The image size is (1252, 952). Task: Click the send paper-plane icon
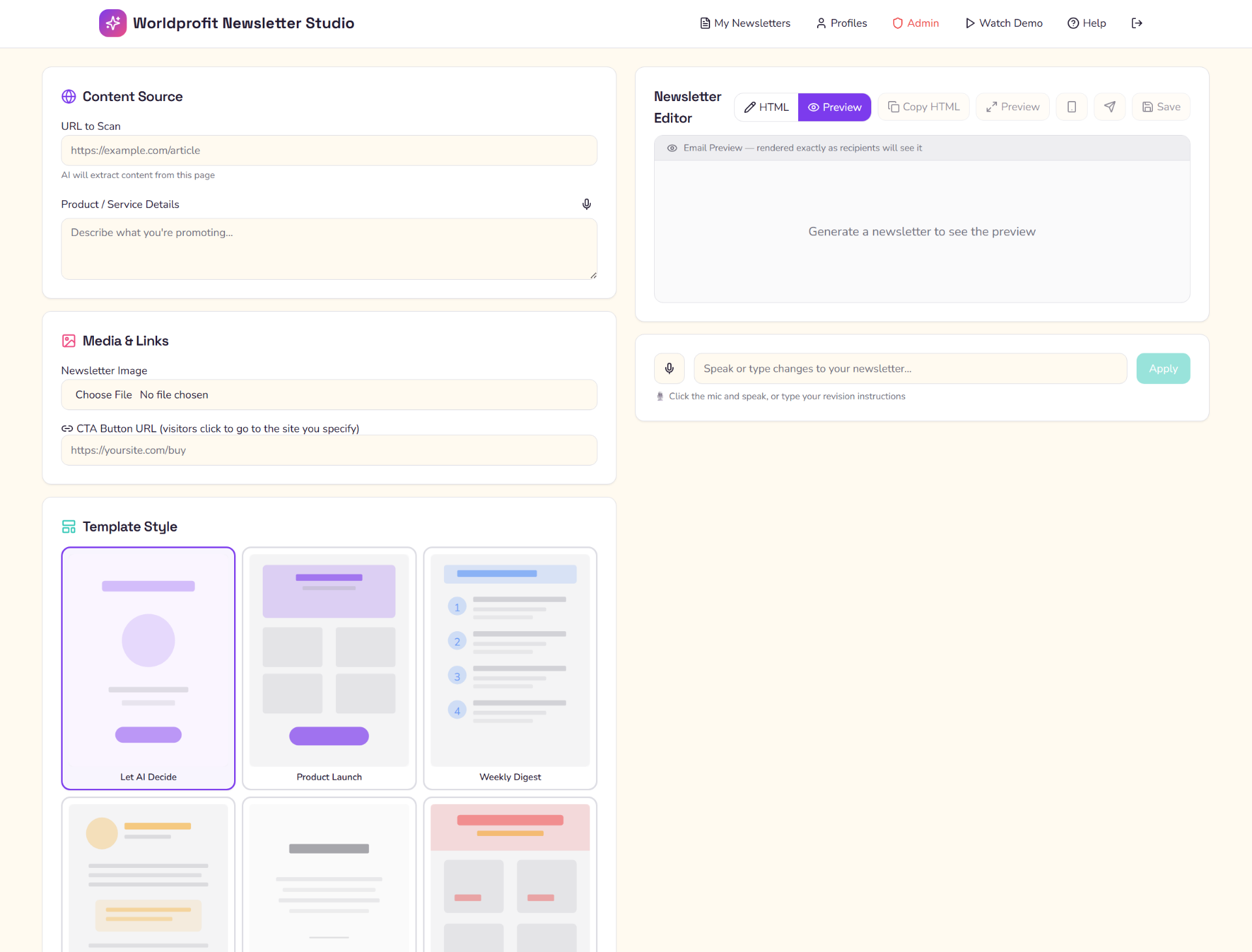coord(1110,107)
